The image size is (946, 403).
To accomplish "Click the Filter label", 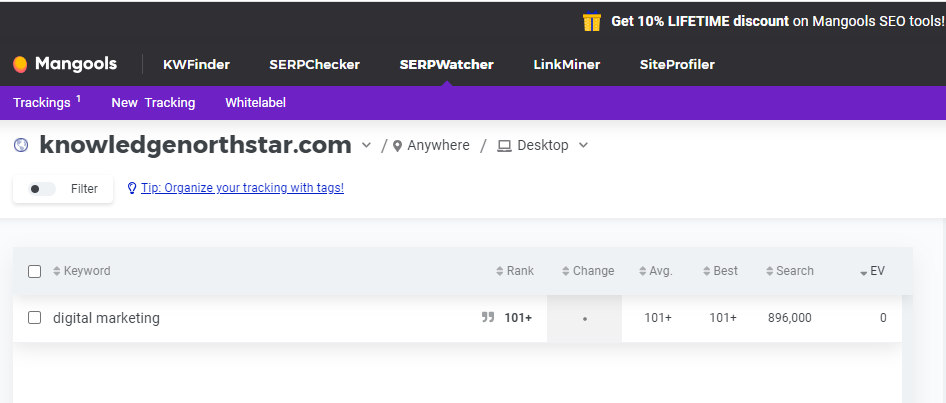I will pyautogui.click(x=84, y=189).
